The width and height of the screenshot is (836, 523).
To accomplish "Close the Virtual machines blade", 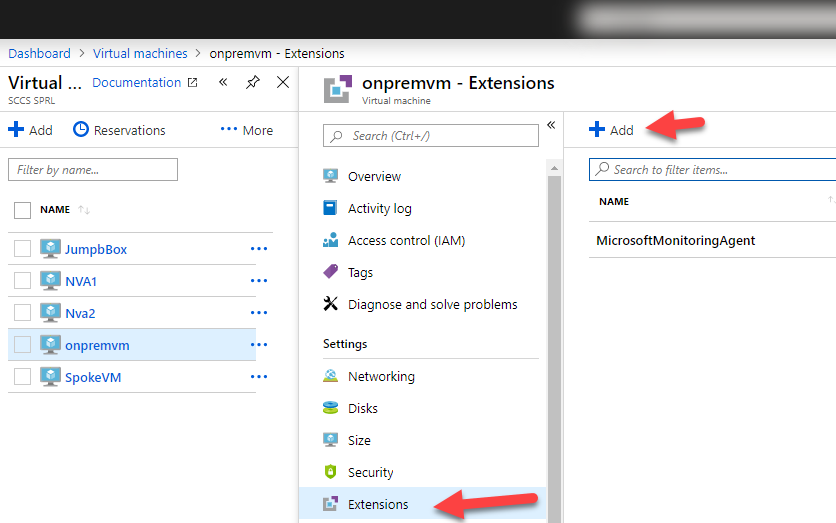I will click(283, 82).
